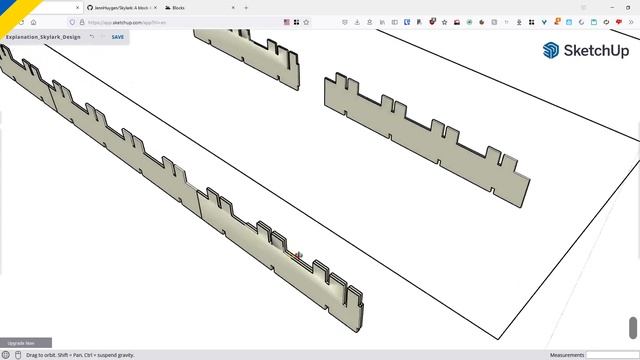Screen dimensions: 640x360
Task: Click the shield tracking protection icon
Action: pyautogui.click(x=72, y=22)
